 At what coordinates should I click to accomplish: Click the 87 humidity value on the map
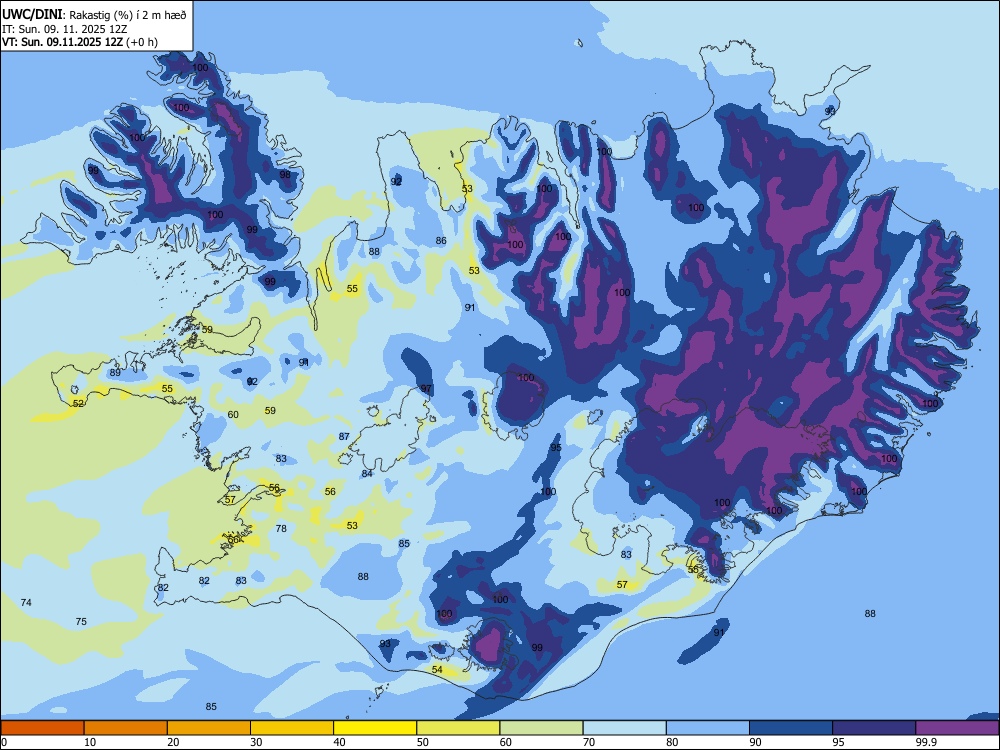pos(344,437)
